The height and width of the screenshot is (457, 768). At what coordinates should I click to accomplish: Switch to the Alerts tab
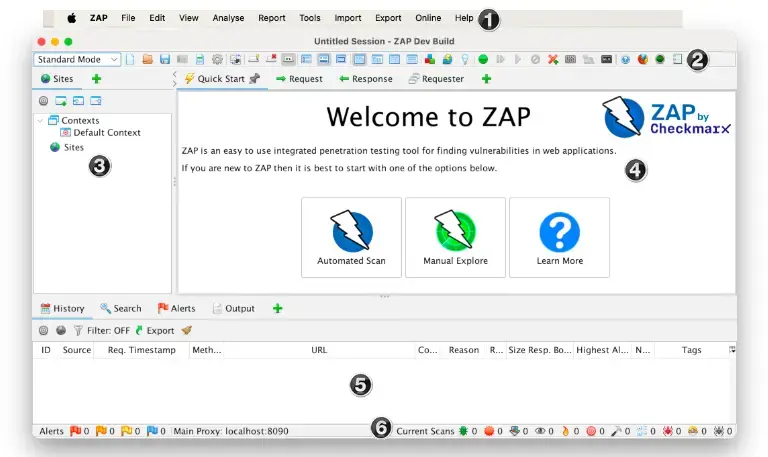coord(176,309)
